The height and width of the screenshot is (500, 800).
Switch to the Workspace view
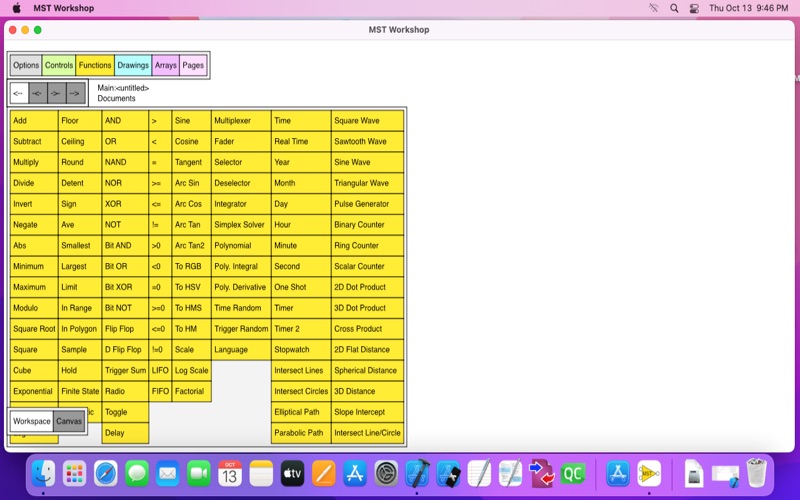click(x=32, y=421)
